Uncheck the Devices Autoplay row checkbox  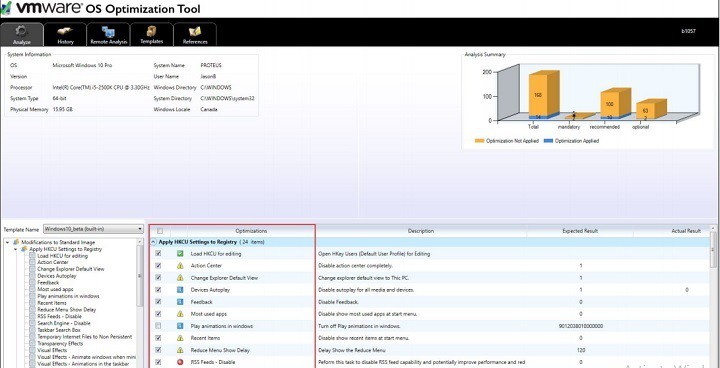(x=158, y=290)
